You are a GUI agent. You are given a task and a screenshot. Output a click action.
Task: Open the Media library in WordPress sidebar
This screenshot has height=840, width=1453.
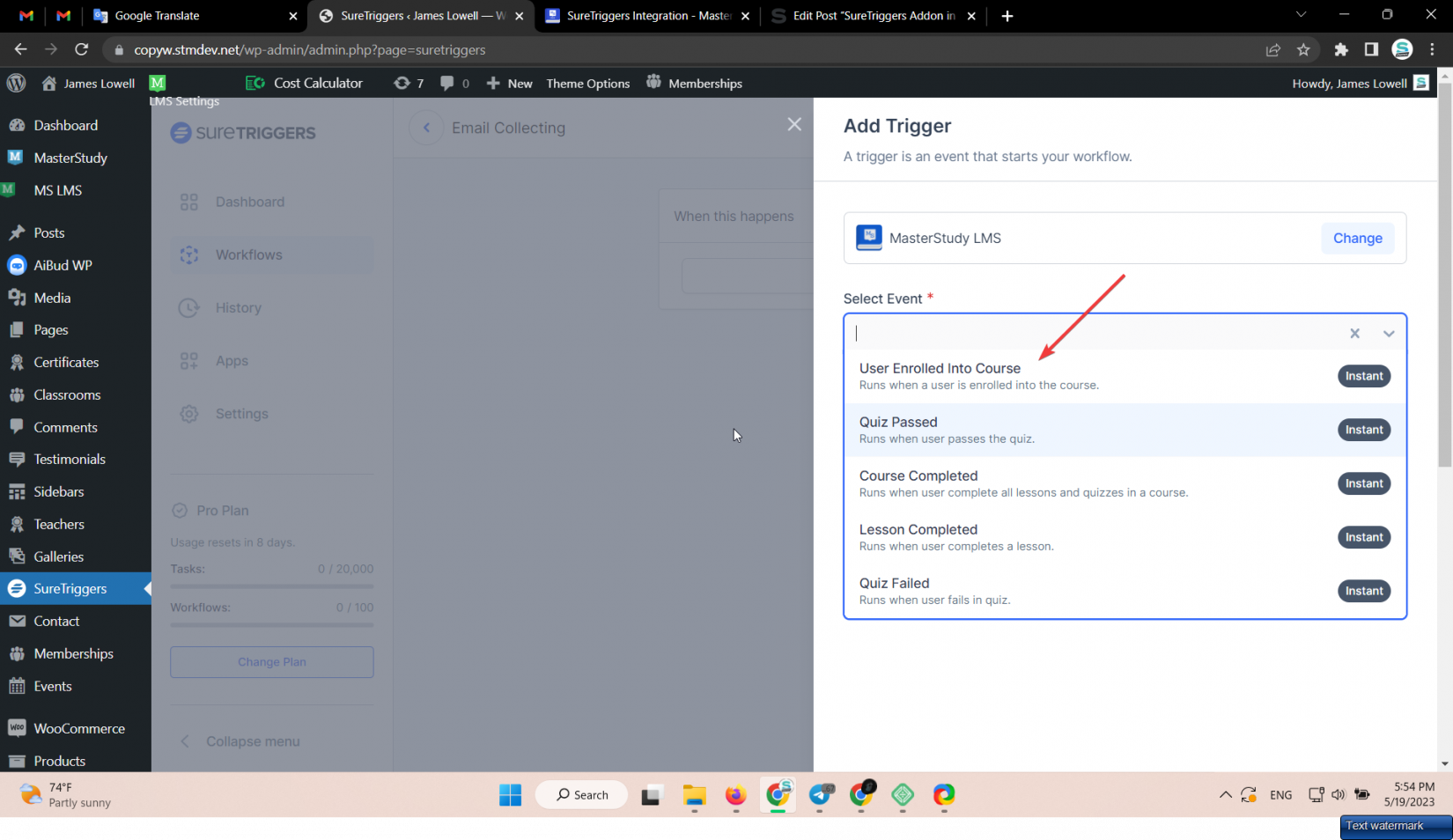(x=52, y=298)
